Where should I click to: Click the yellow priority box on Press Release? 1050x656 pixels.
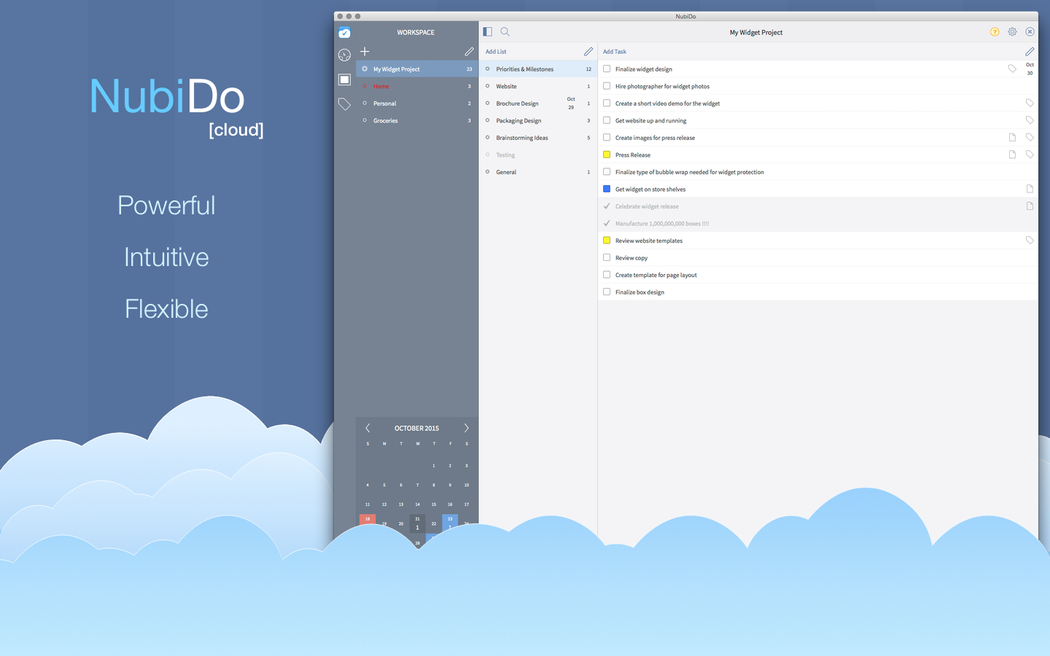[607, 155]
